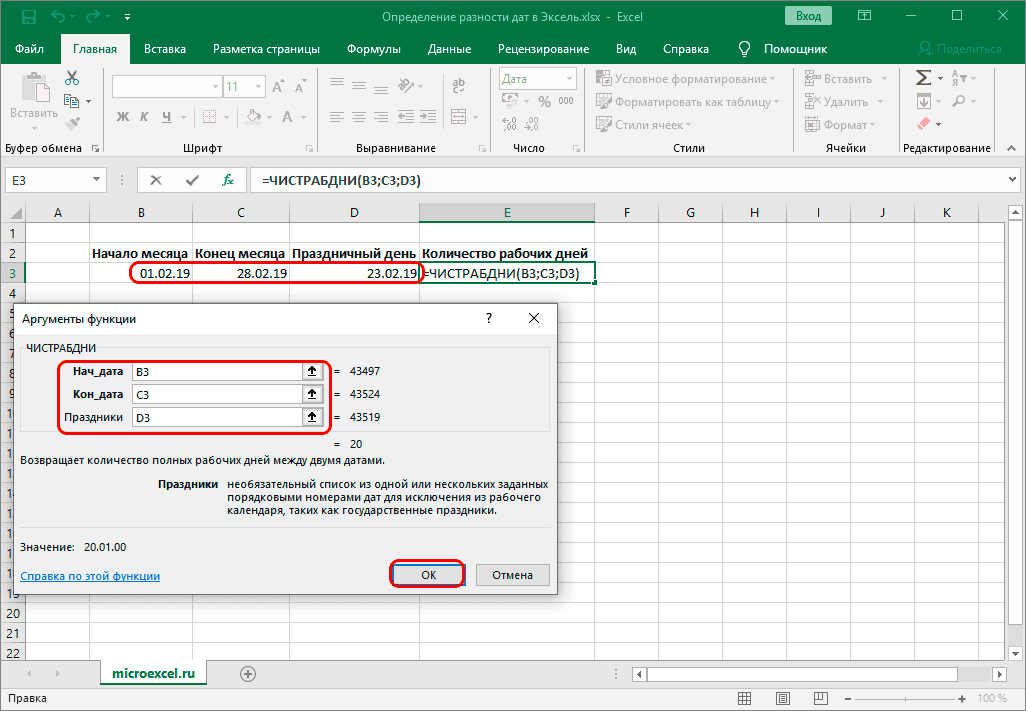Expand the formula bar with right-side chevron
This screenshot has height=711, width=1026.
pyautogui.click(x=1012, y=180)
